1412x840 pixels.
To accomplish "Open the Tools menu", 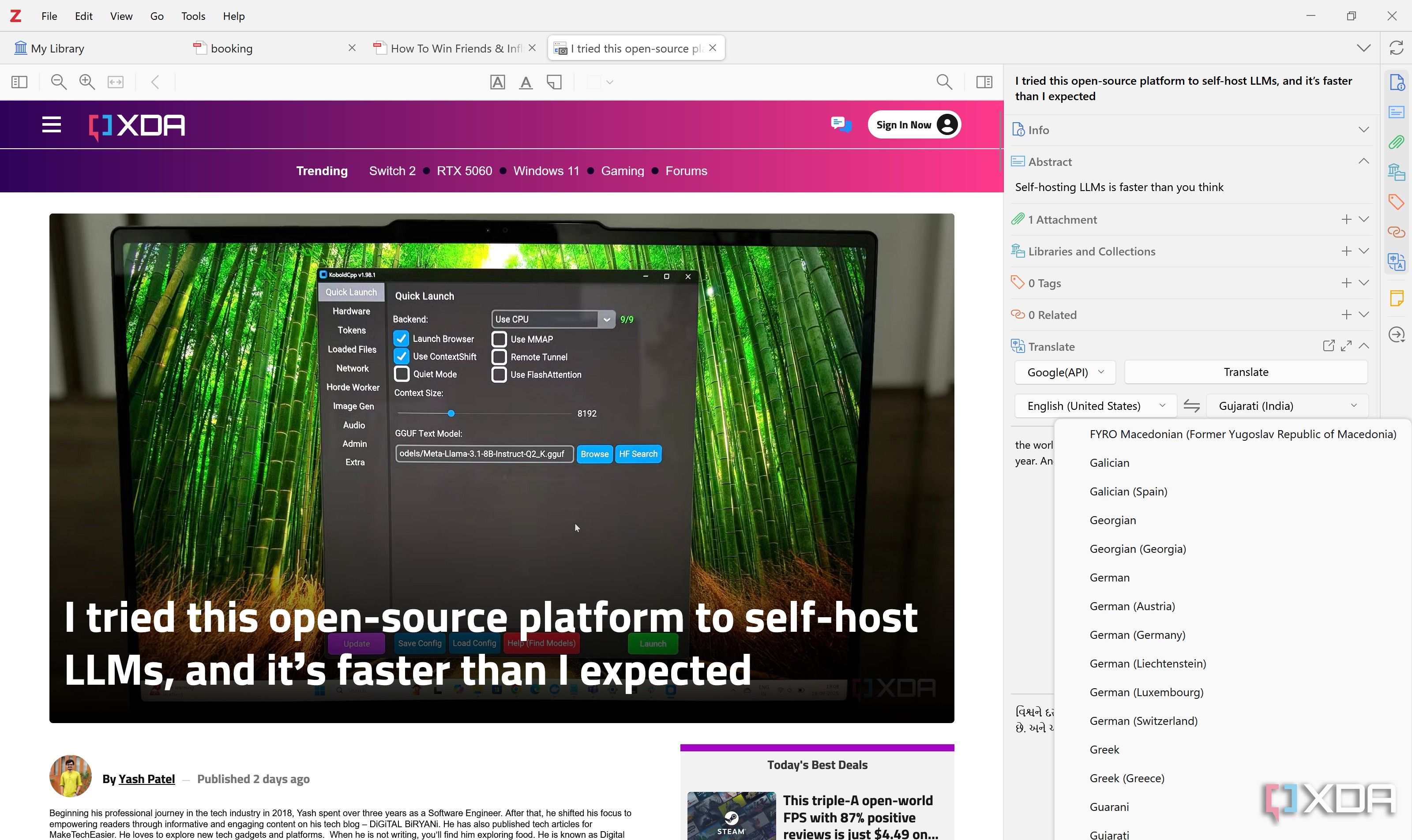I will (193, 16).
